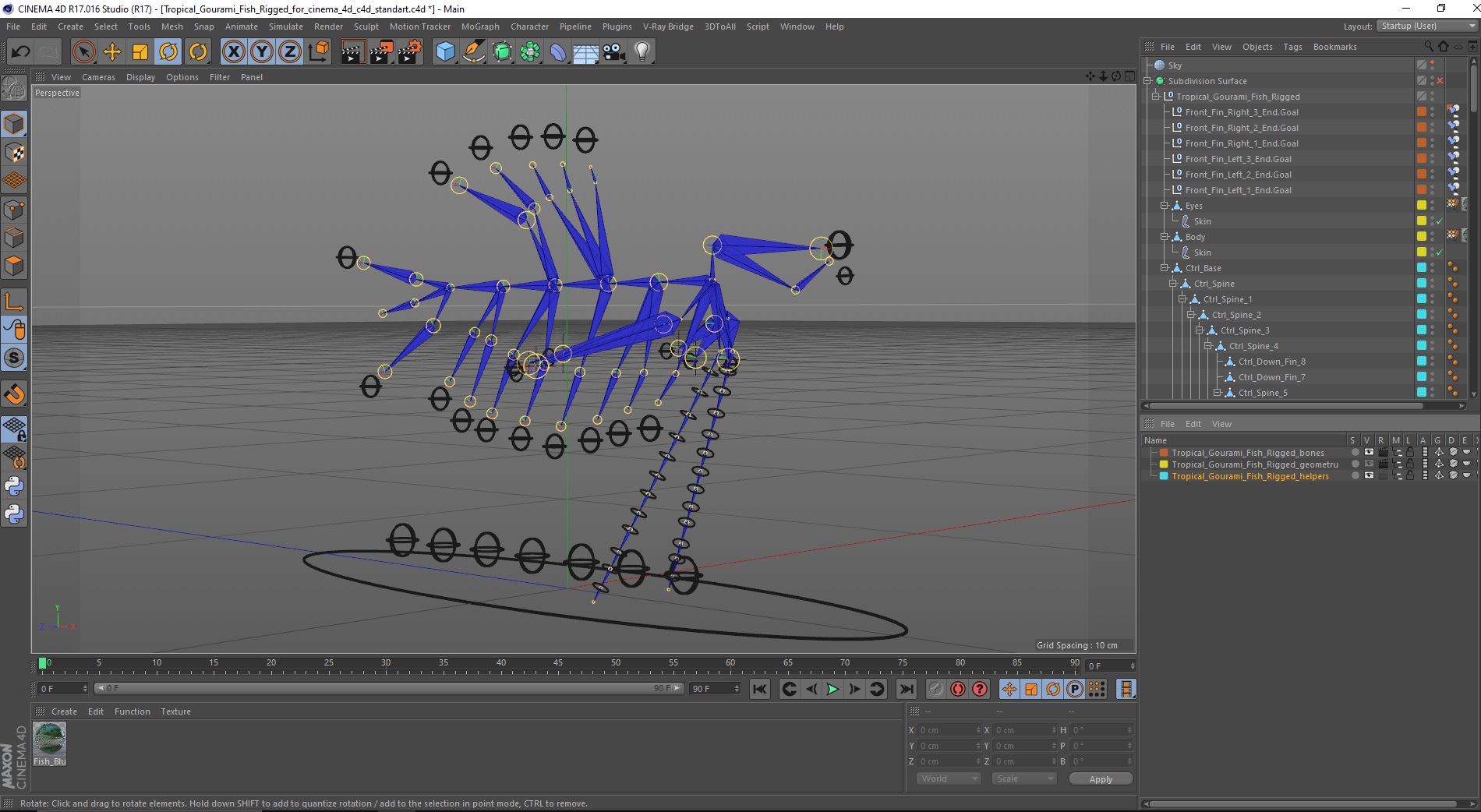1481x812 pixels.
Task: Enable Axis mode tool
Action: click(x=14, y=301)
